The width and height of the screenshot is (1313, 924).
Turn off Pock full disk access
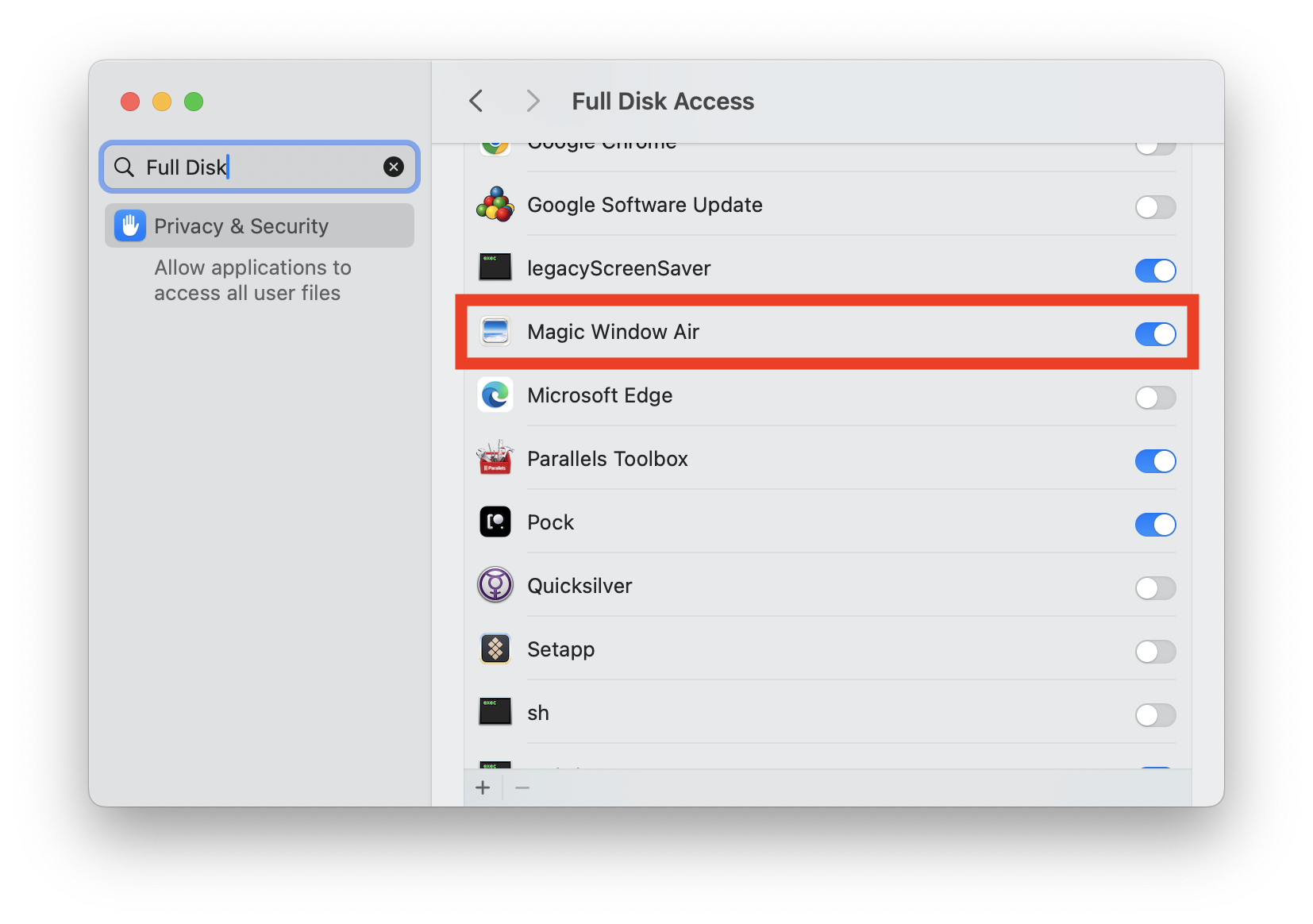click(1155, 525)
